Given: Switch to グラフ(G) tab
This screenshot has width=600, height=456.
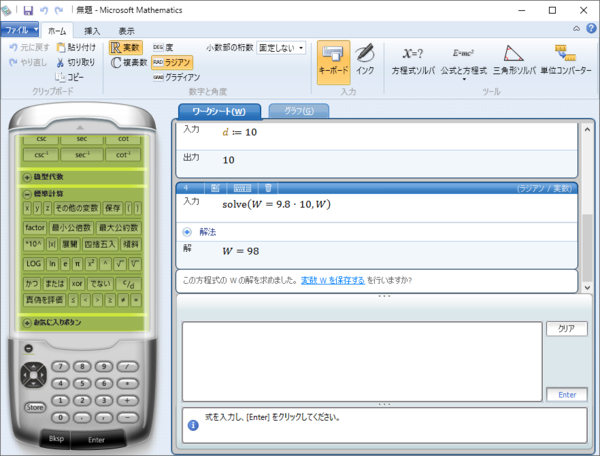Looking at the screenshot, I should (299, 111).
